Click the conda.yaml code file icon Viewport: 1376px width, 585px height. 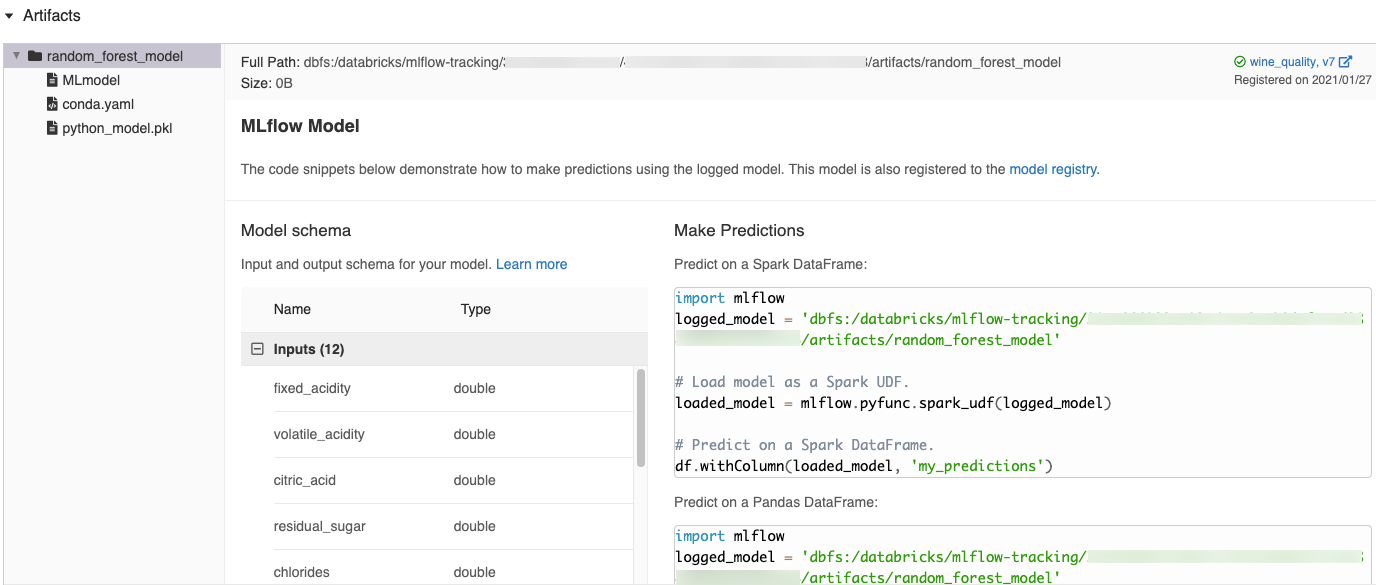[x=52, y=104]
